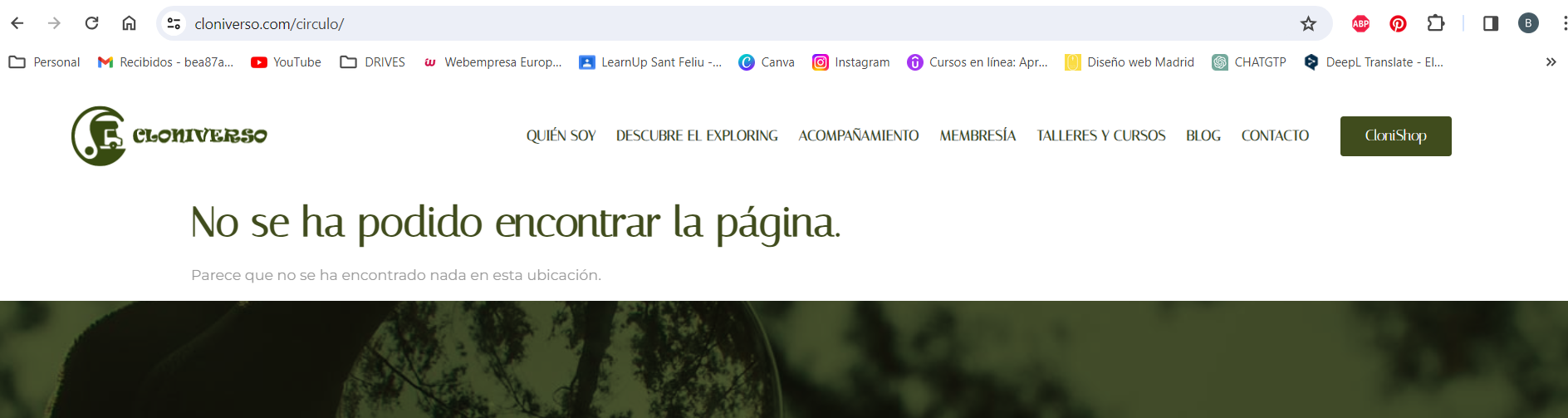Click the 'No se ha podido encontrar la página.' heading
The height and width of the screenshot is (418, 1568).
click(516, 223)
